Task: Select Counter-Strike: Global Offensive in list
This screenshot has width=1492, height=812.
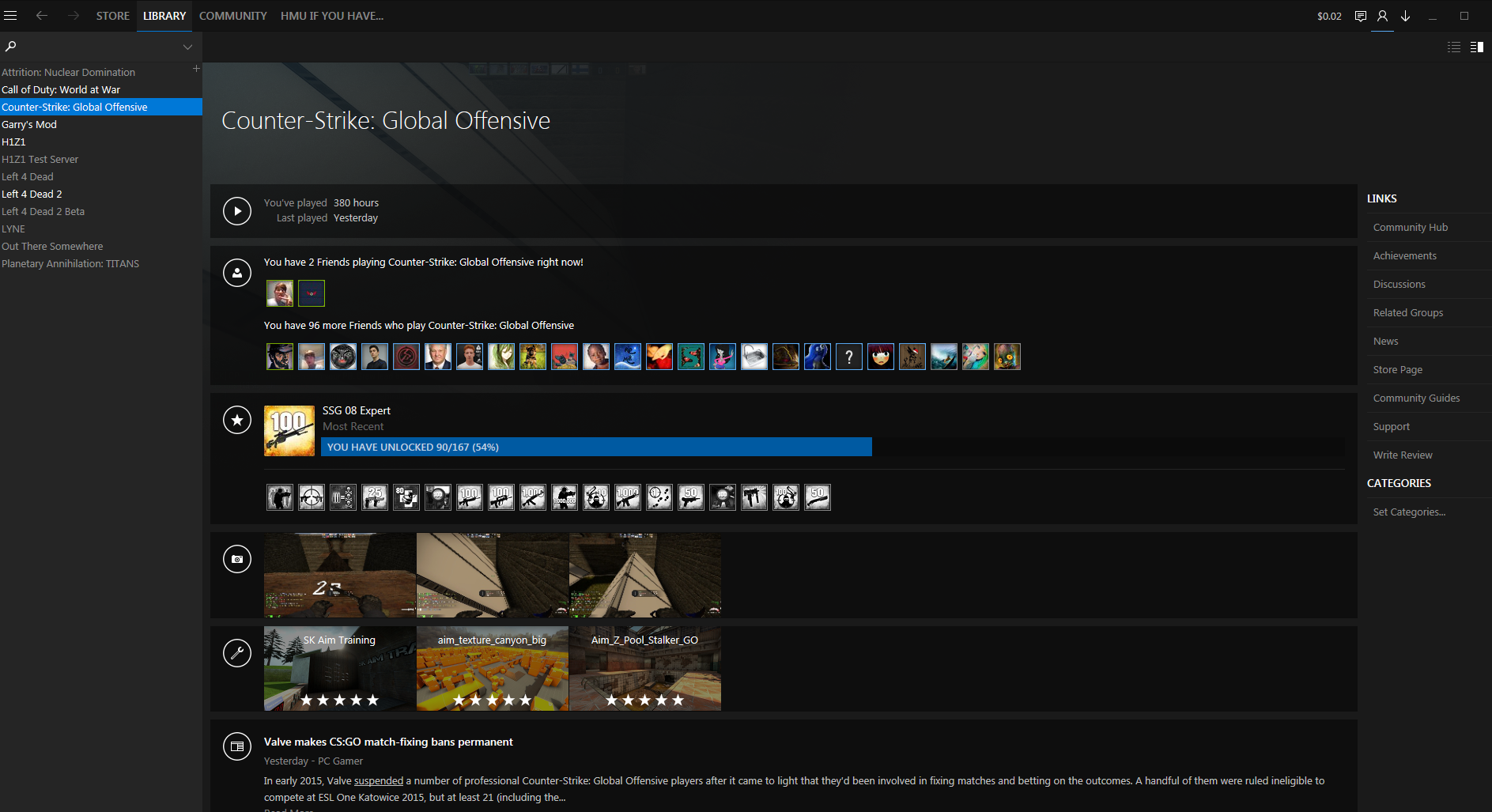Action: 101,107
